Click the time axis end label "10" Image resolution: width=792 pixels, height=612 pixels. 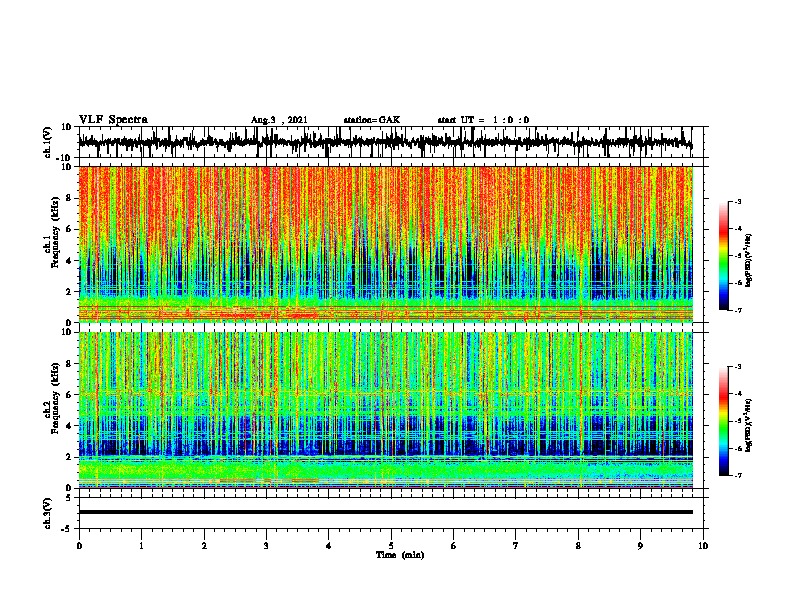click(703, 546)
